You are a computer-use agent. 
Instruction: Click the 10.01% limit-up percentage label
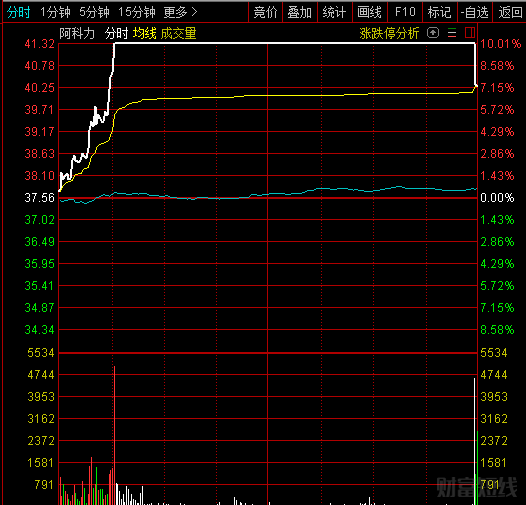(501, 44)
